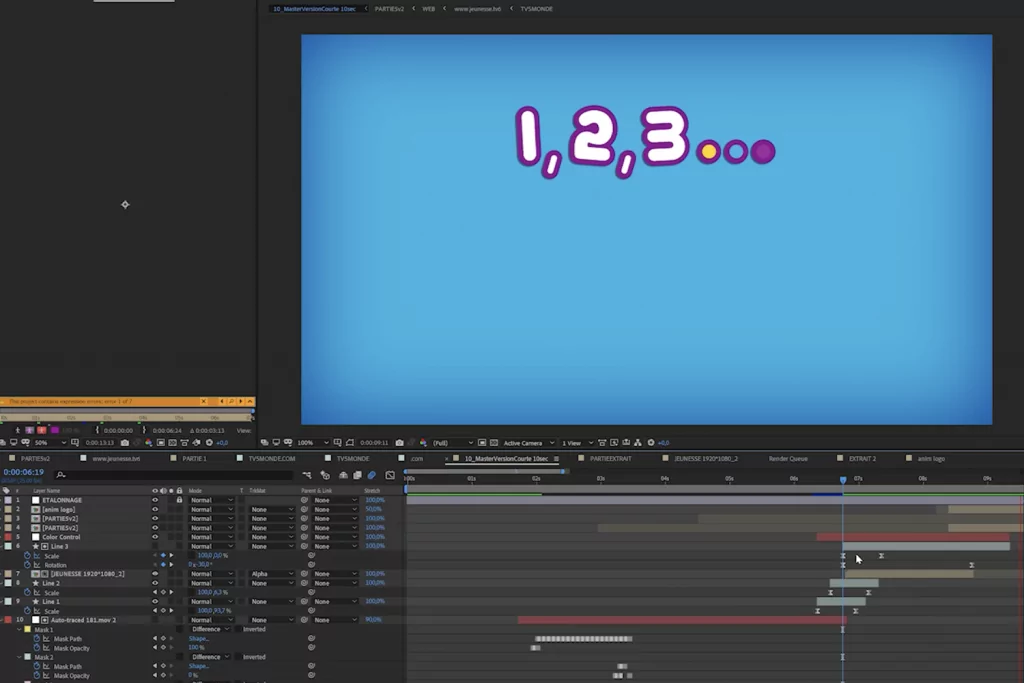
Task: Click the timeline layer search field
Action: tap(170, 475)
